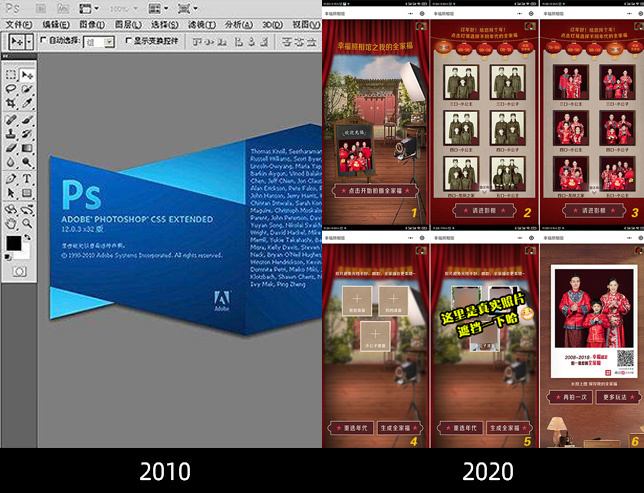
Task: Enable the 自动选择 checkbox
Action: click(42, 42)
